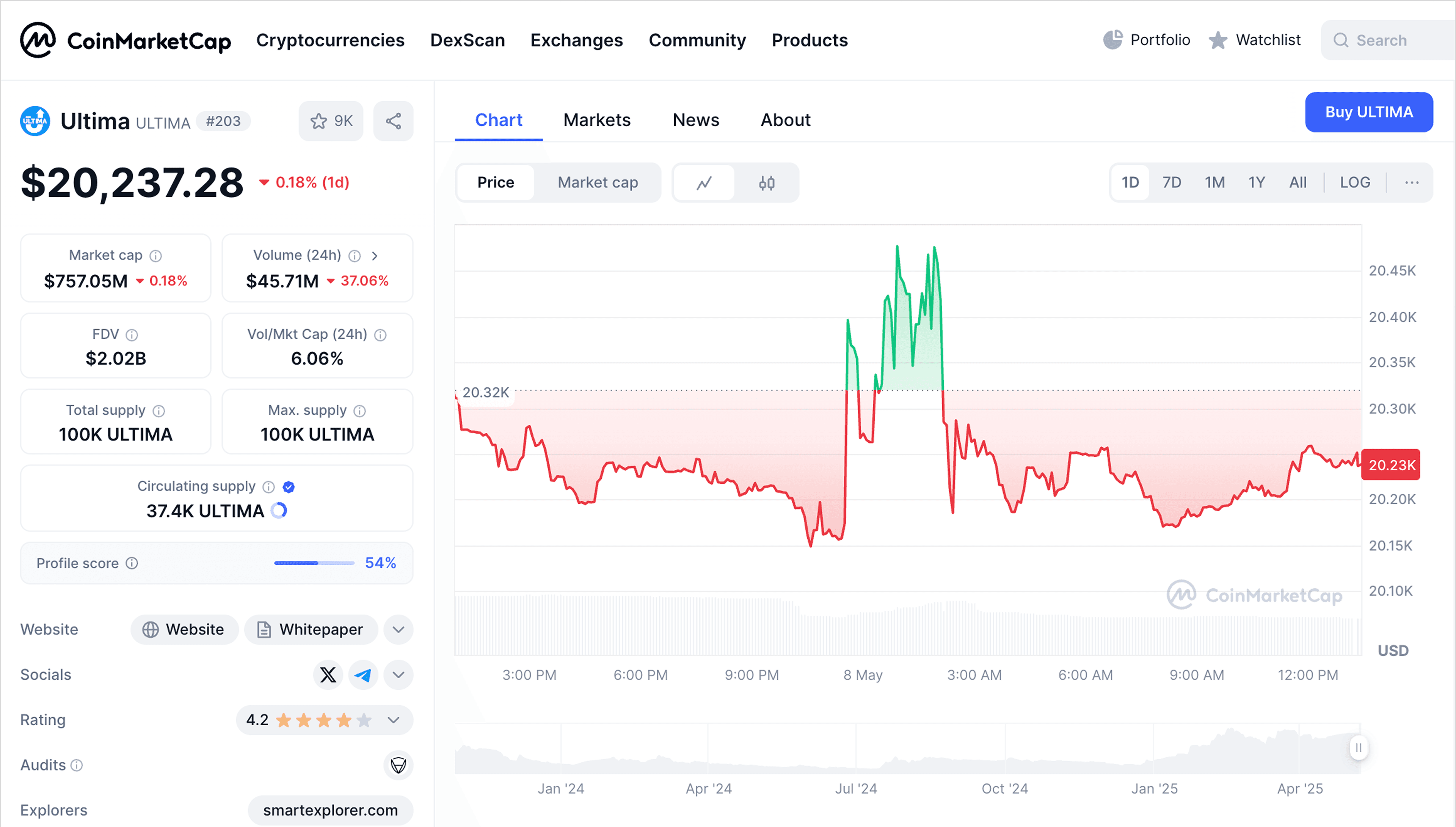The width and height of the screenshot is (1456, 827).
Task: Open Community menu
Action: point(697,40)
